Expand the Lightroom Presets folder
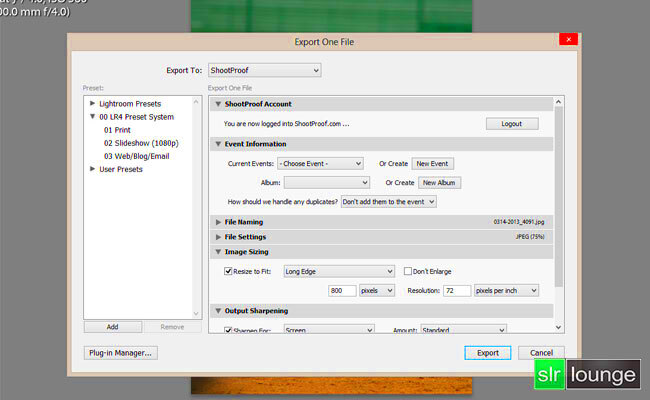 coord(92,103)
